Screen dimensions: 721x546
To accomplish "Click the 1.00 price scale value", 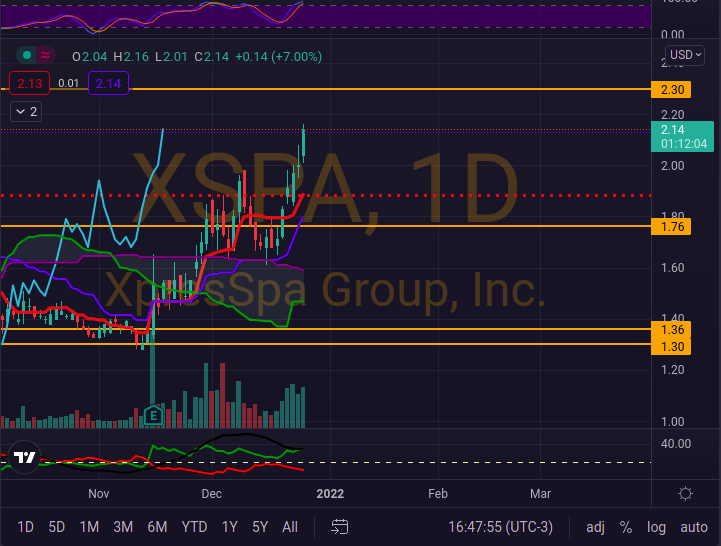I will point(673,421).
